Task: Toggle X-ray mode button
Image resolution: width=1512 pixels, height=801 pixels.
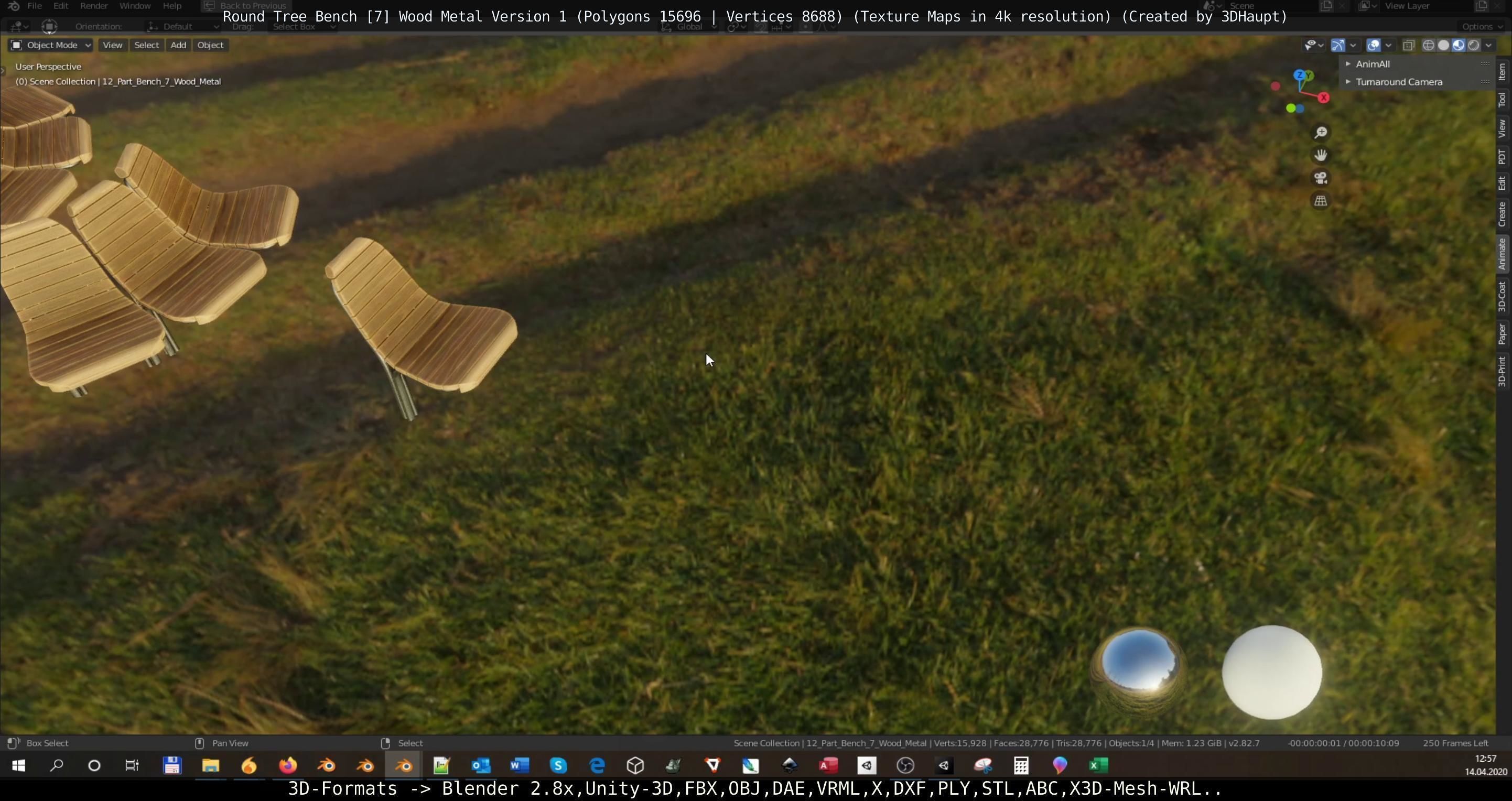Action: (1408, 45)
